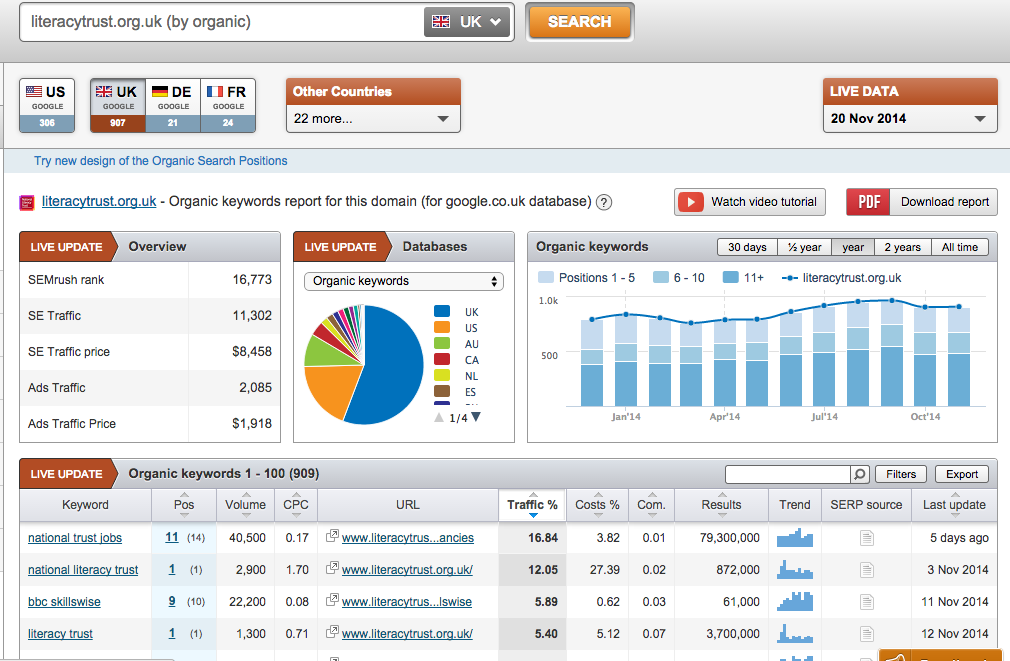Sort by Traffic % column

pos(532,505)
